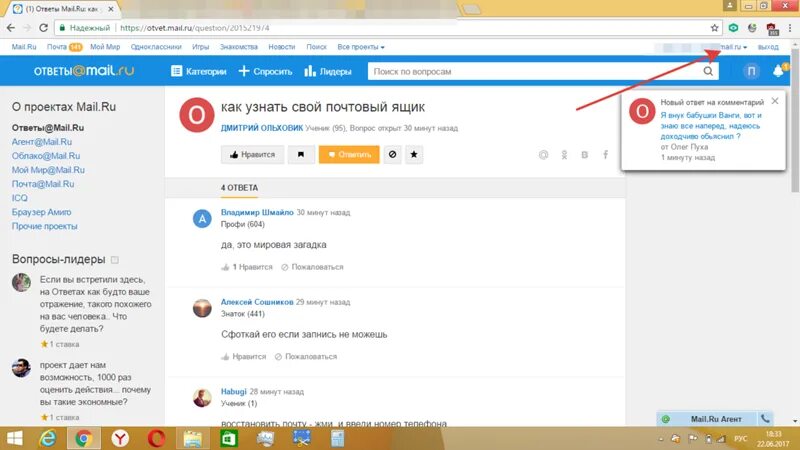This screenshot has width=800, height=450.
Task: Click the Windows Start button
Action: coord(14,438)
